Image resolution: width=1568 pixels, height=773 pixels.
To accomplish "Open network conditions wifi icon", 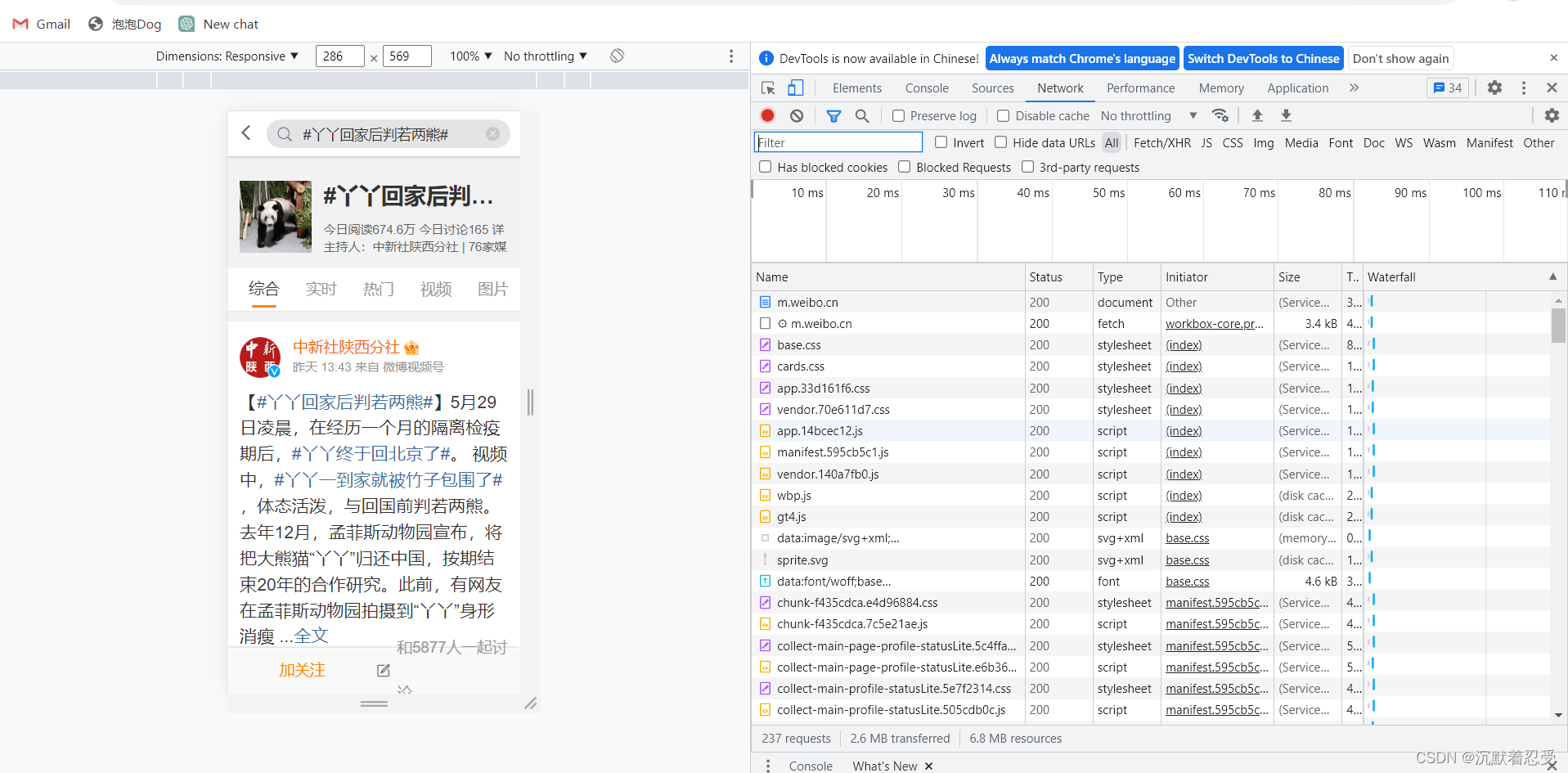I will [1220, 115].
